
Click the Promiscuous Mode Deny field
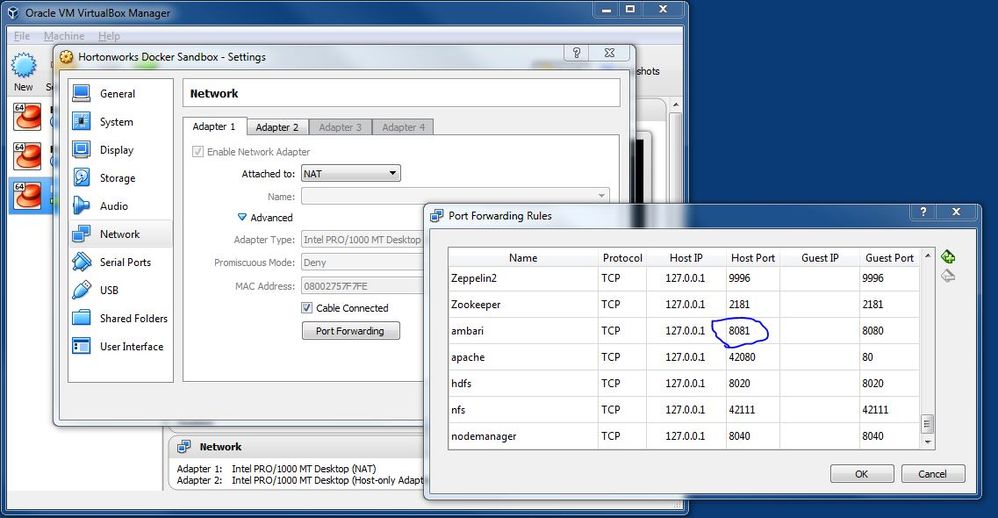click(361, 262)
